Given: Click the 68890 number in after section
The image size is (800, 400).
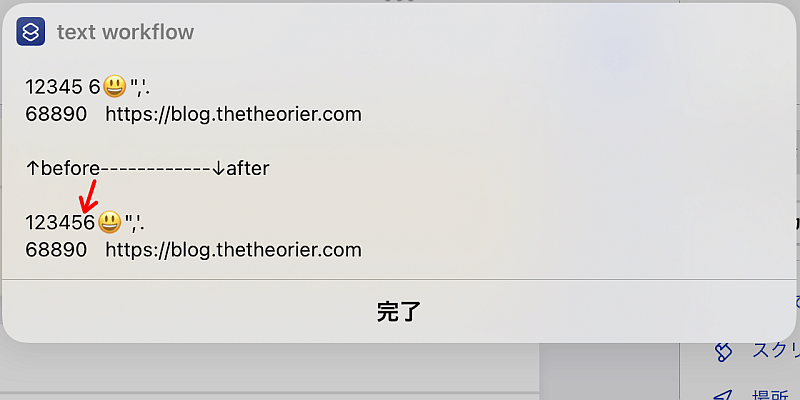Looking at the screenshot, I should (56, 250).
